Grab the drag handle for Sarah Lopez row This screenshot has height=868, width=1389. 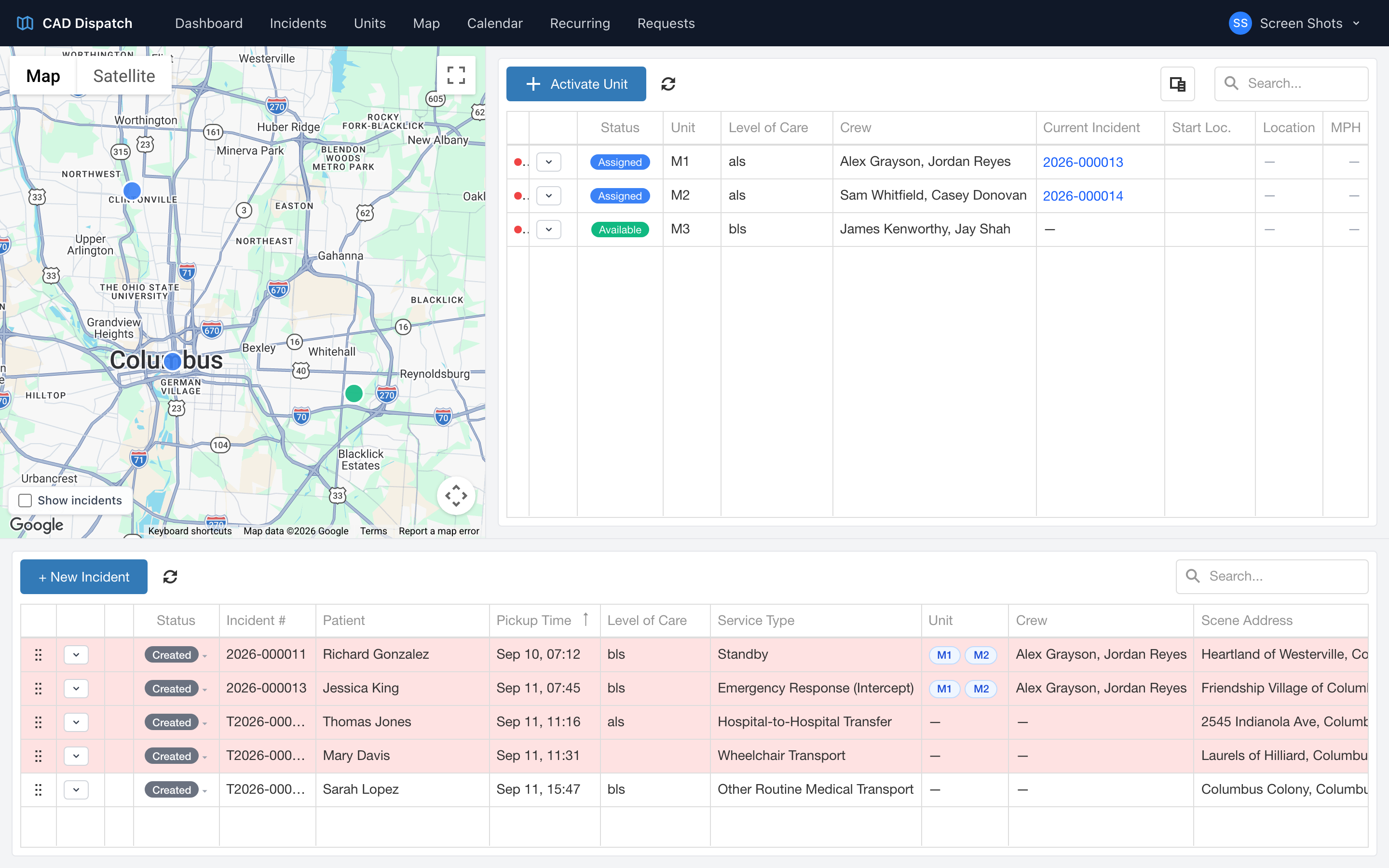(x=39, y=790)
